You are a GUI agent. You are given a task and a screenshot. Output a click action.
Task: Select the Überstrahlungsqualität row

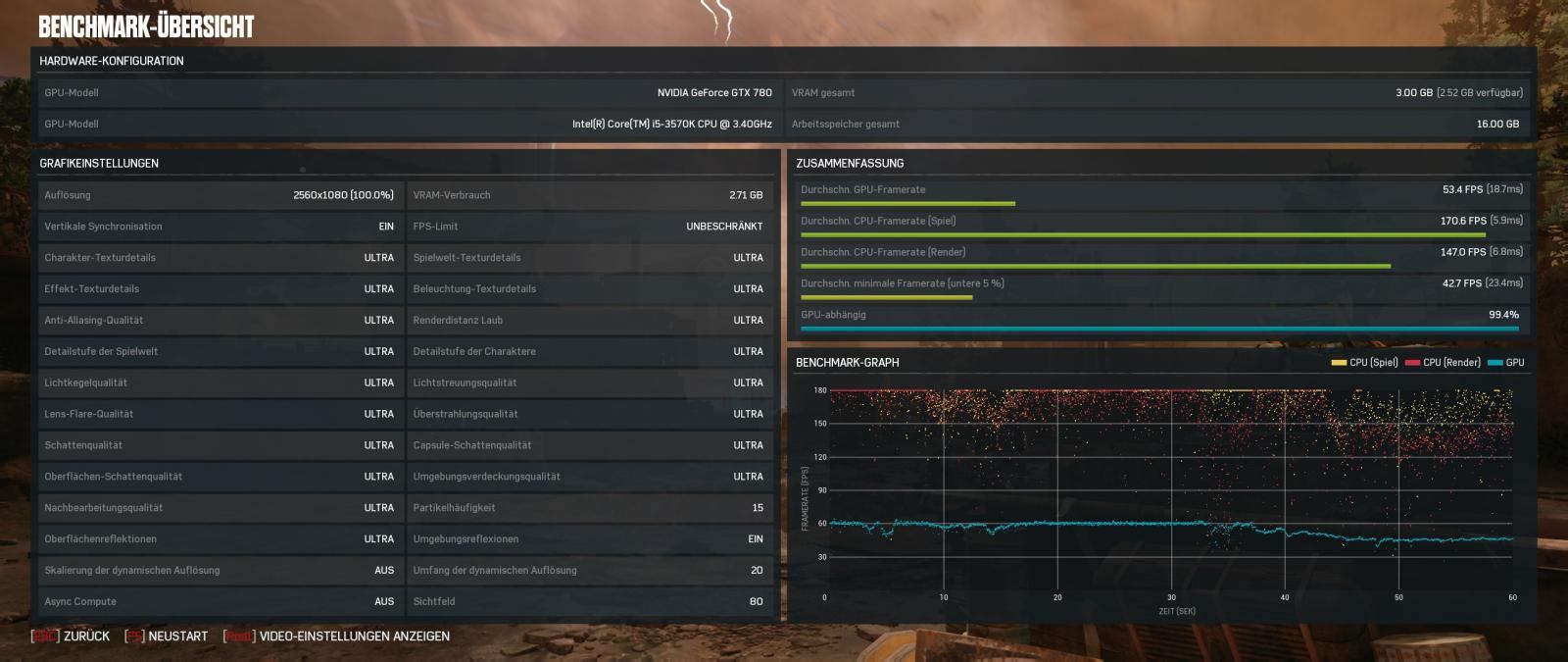pos(589,415)
